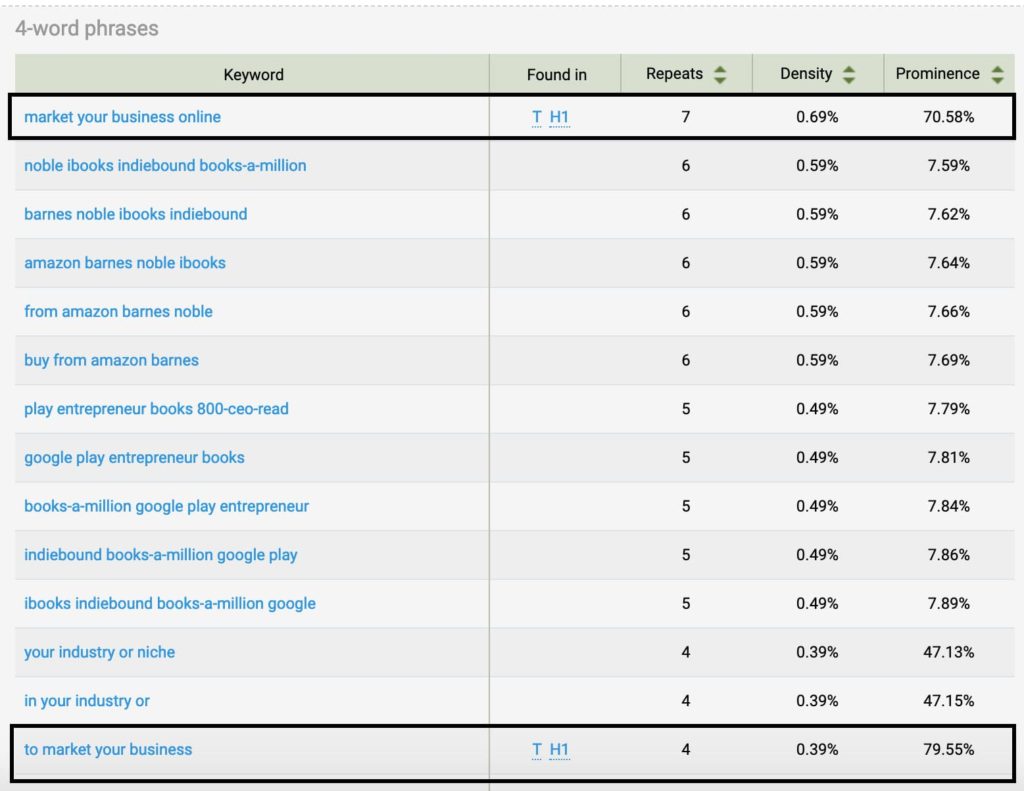Open 'books-a-million google play entrepreneur' keyword

click(167, 506)
